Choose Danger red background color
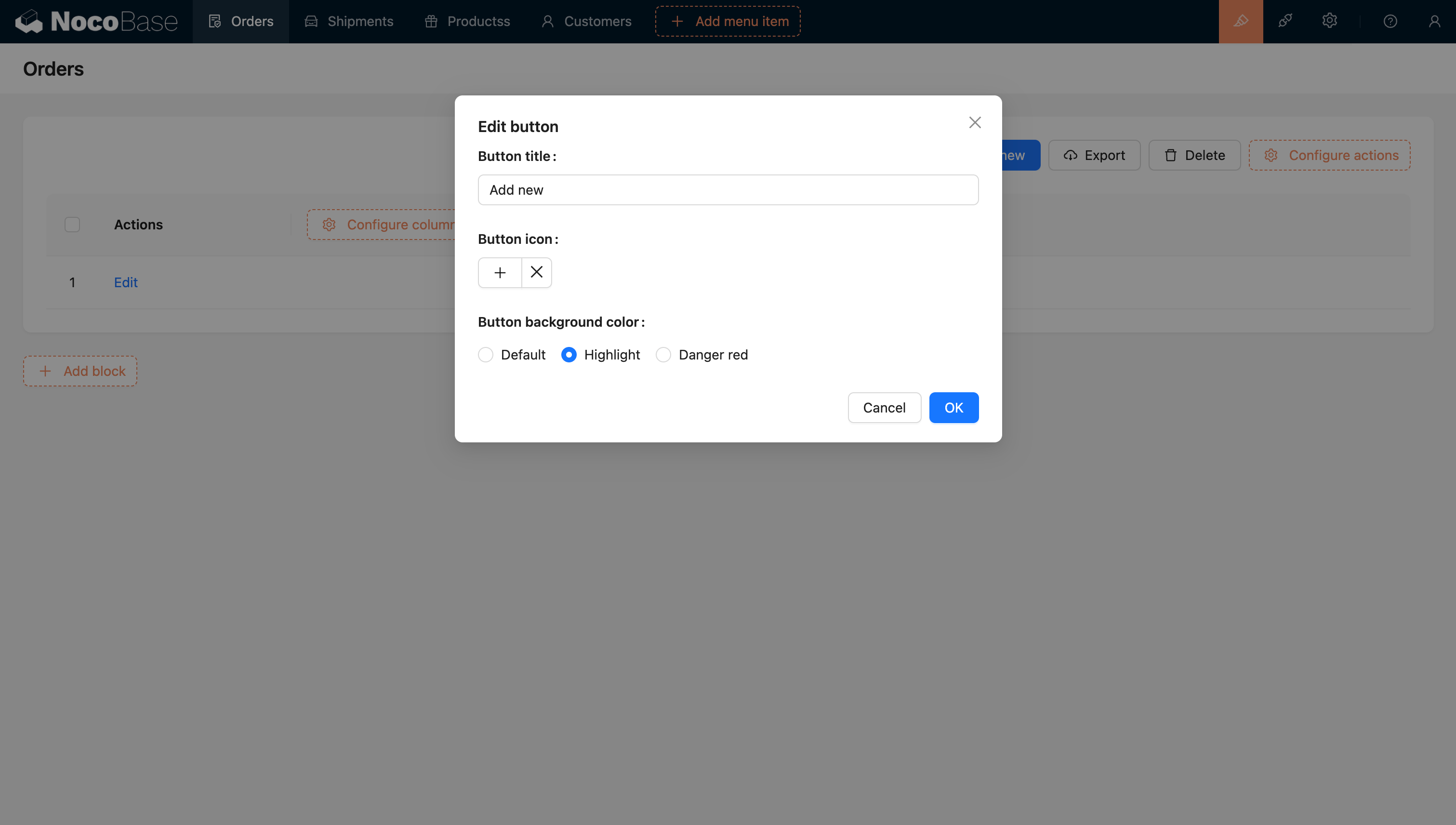 pos(663,355)
